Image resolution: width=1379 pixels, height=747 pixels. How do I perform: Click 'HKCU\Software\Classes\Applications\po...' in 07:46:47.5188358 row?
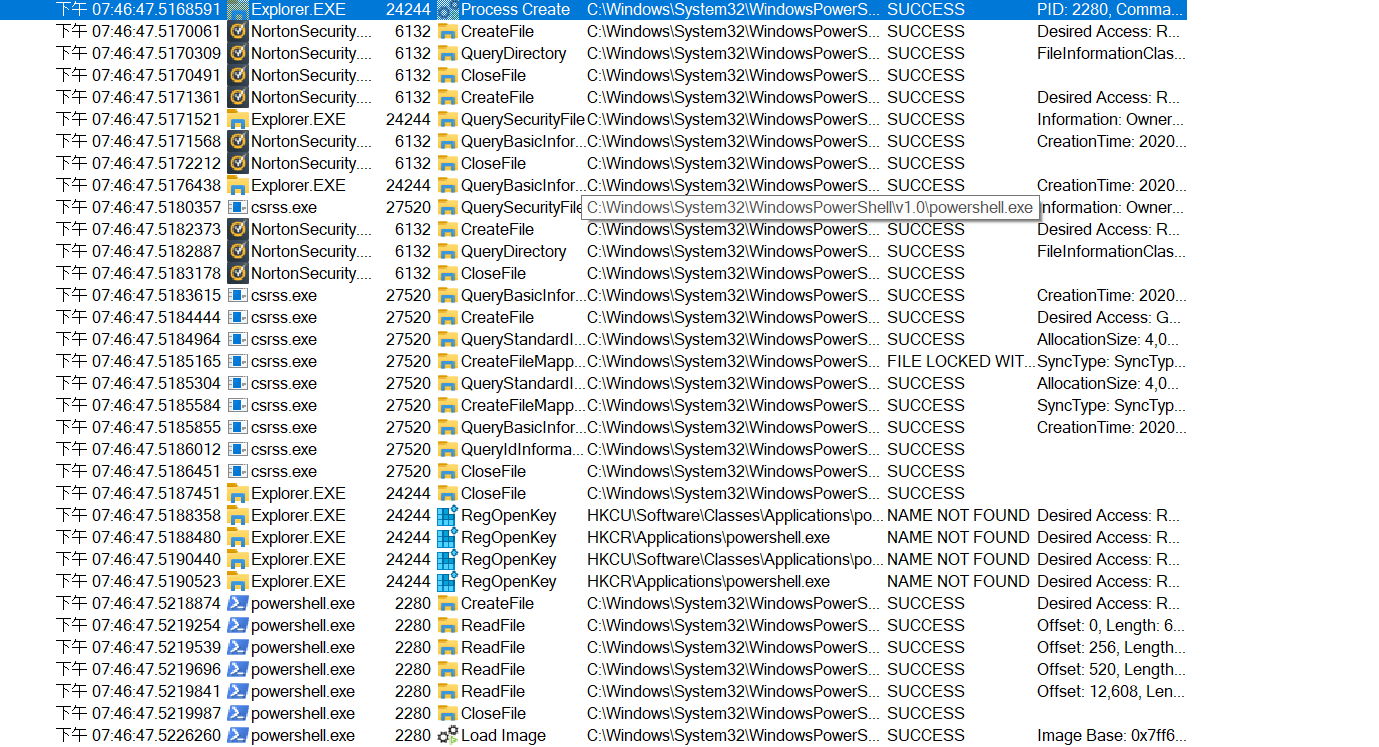coord(735,516)
